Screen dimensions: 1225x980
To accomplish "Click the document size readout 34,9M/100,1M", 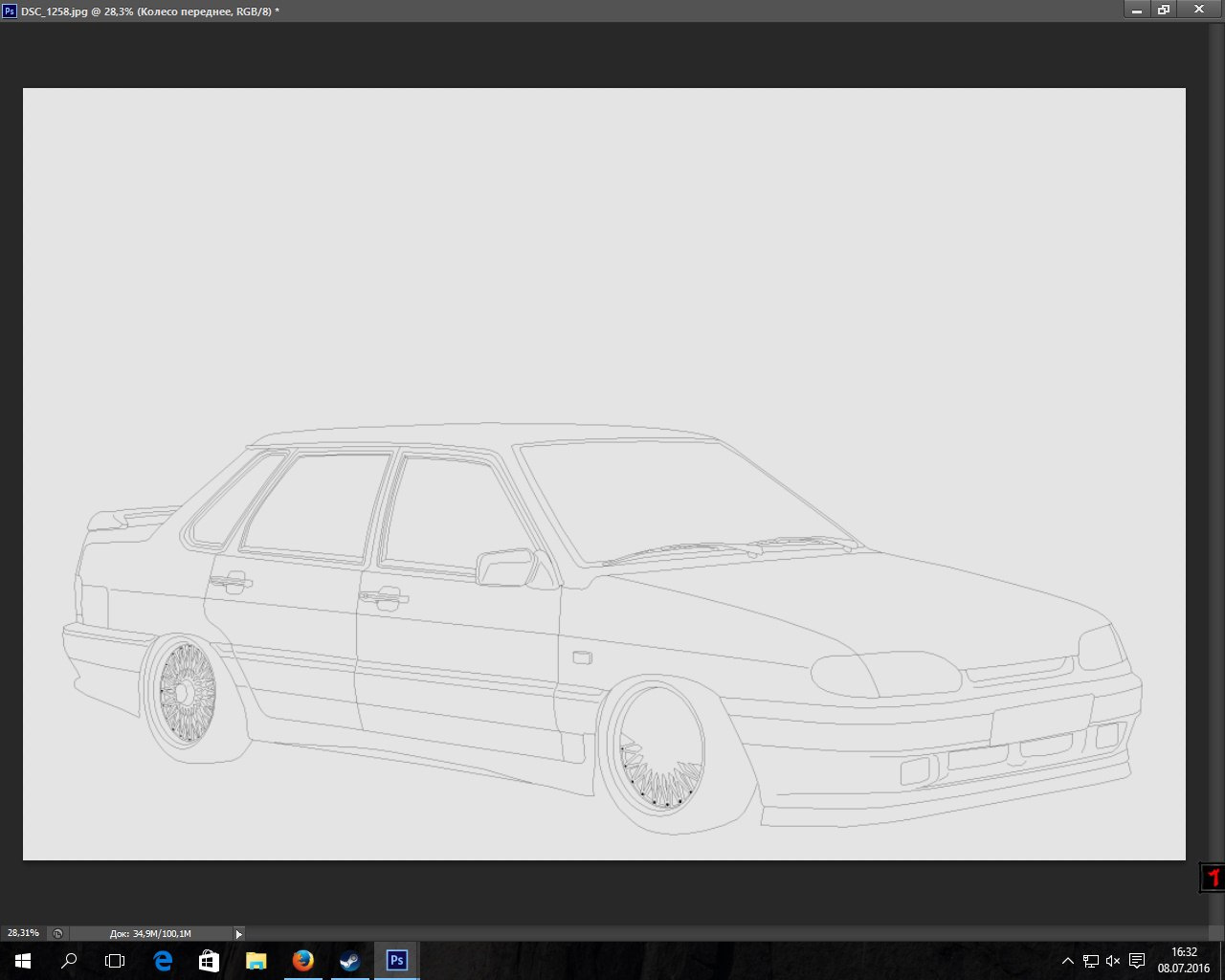I will [x=150, y=933].
